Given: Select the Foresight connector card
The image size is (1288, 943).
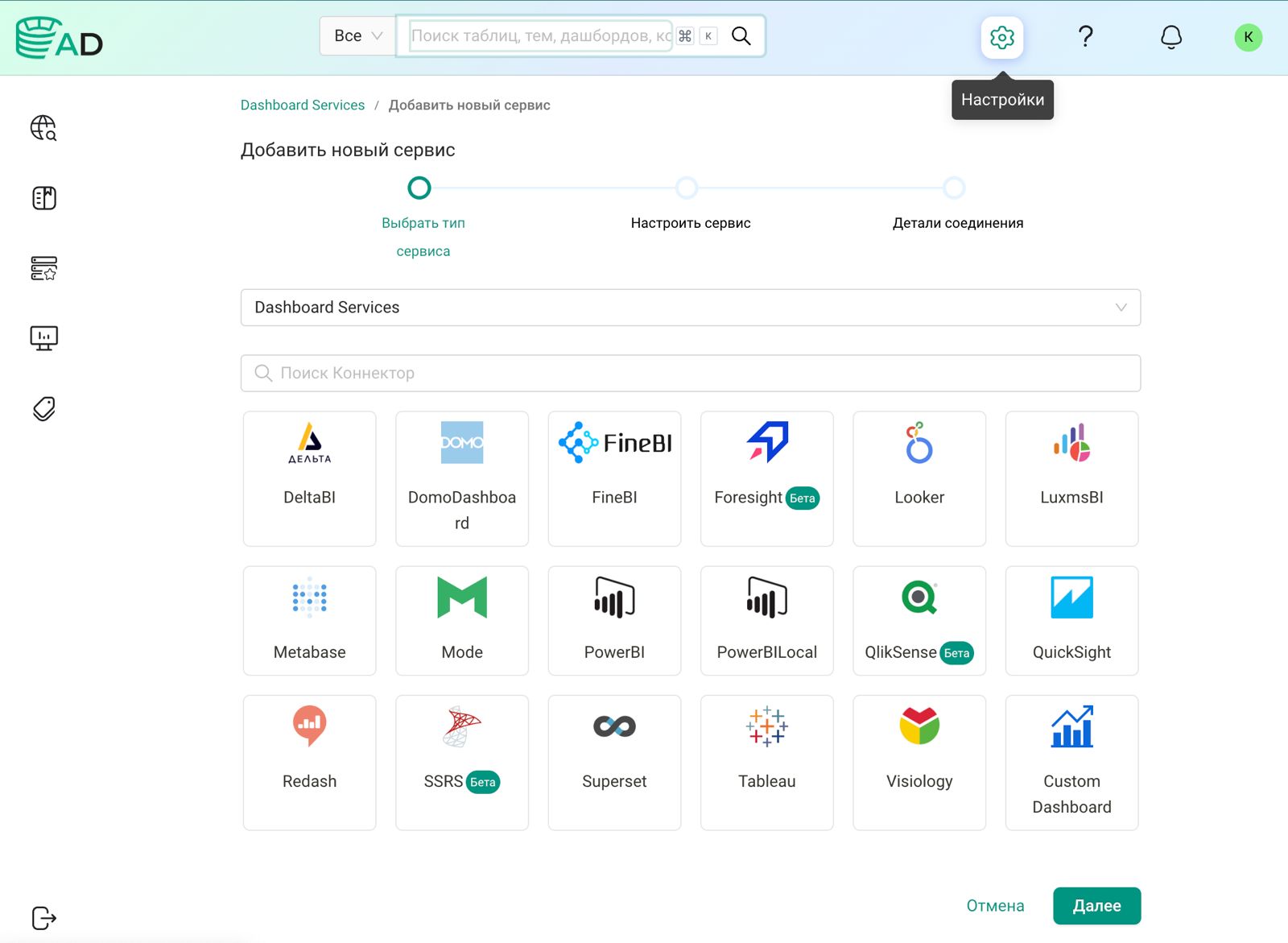Looking at the screenshot, I should point(766,478).
